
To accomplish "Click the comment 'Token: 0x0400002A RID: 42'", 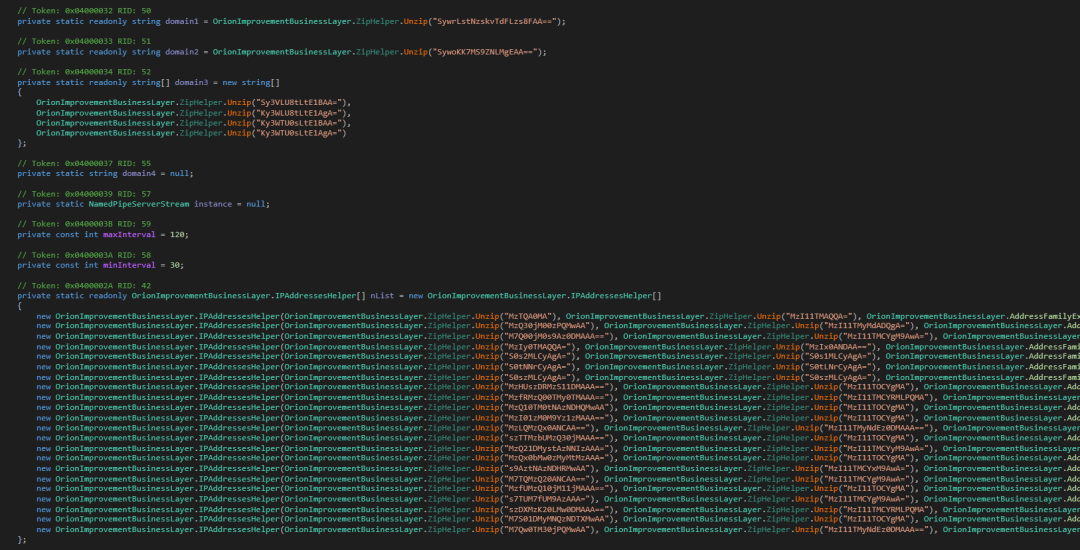I will pyautogui.click(x=84, y=285).
